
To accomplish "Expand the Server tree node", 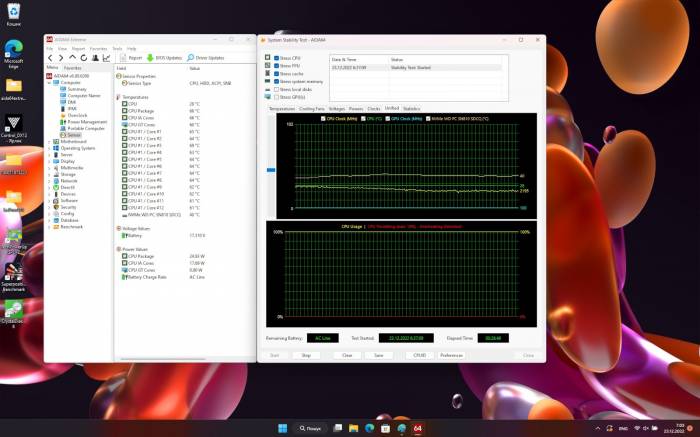I will (49, 155).
